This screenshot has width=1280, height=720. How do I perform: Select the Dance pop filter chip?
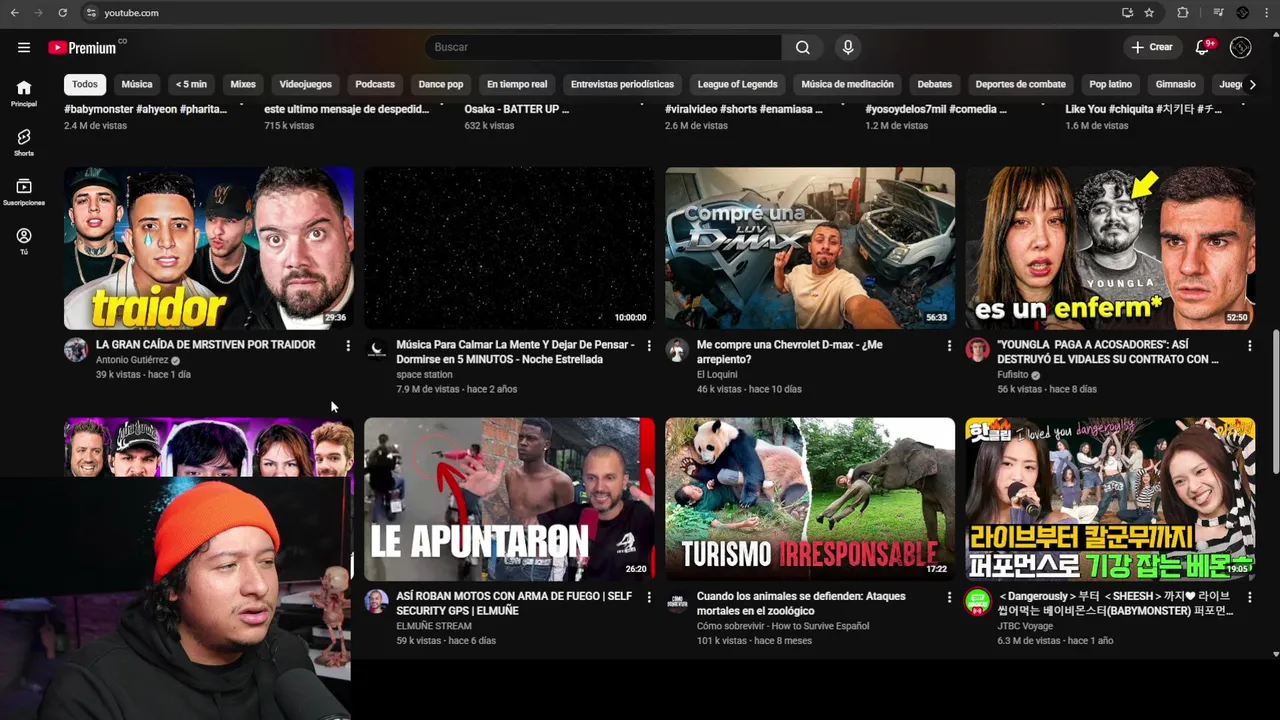441,85
